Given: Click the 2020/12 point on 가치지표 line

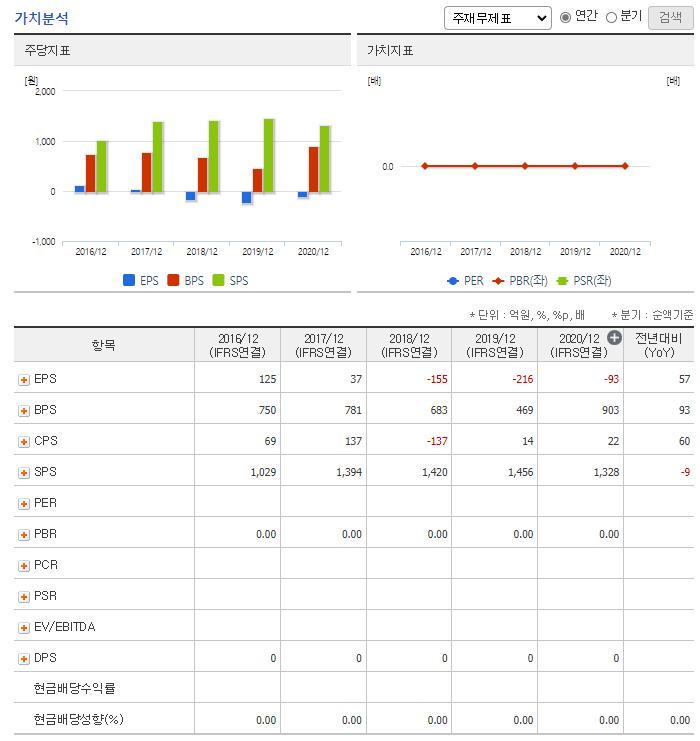Looking at the screenshot, I should coord(625,166).
